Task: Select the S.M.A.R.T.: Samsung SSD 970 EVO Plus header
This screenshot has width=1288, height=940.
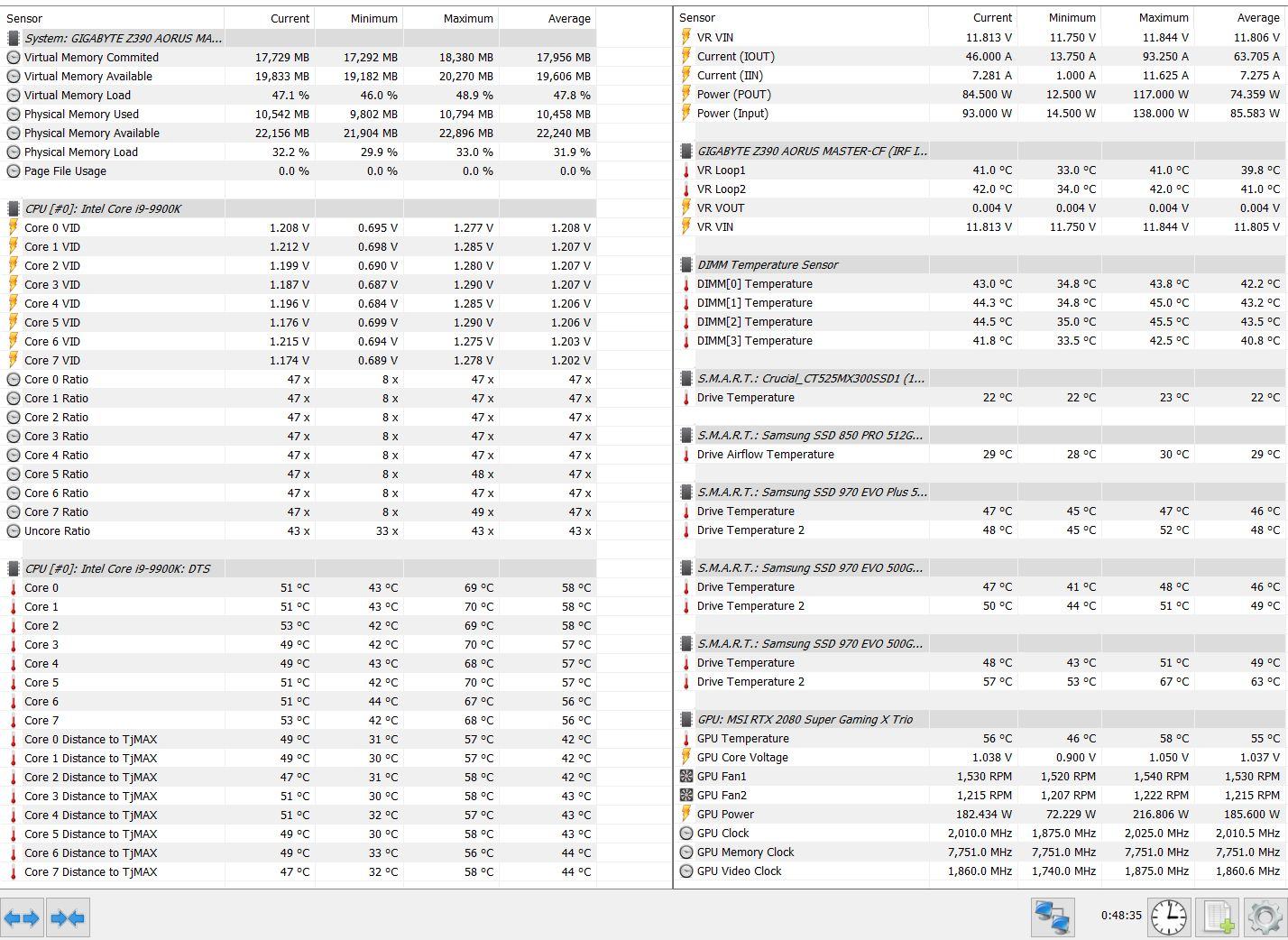Action: [981, 493]
